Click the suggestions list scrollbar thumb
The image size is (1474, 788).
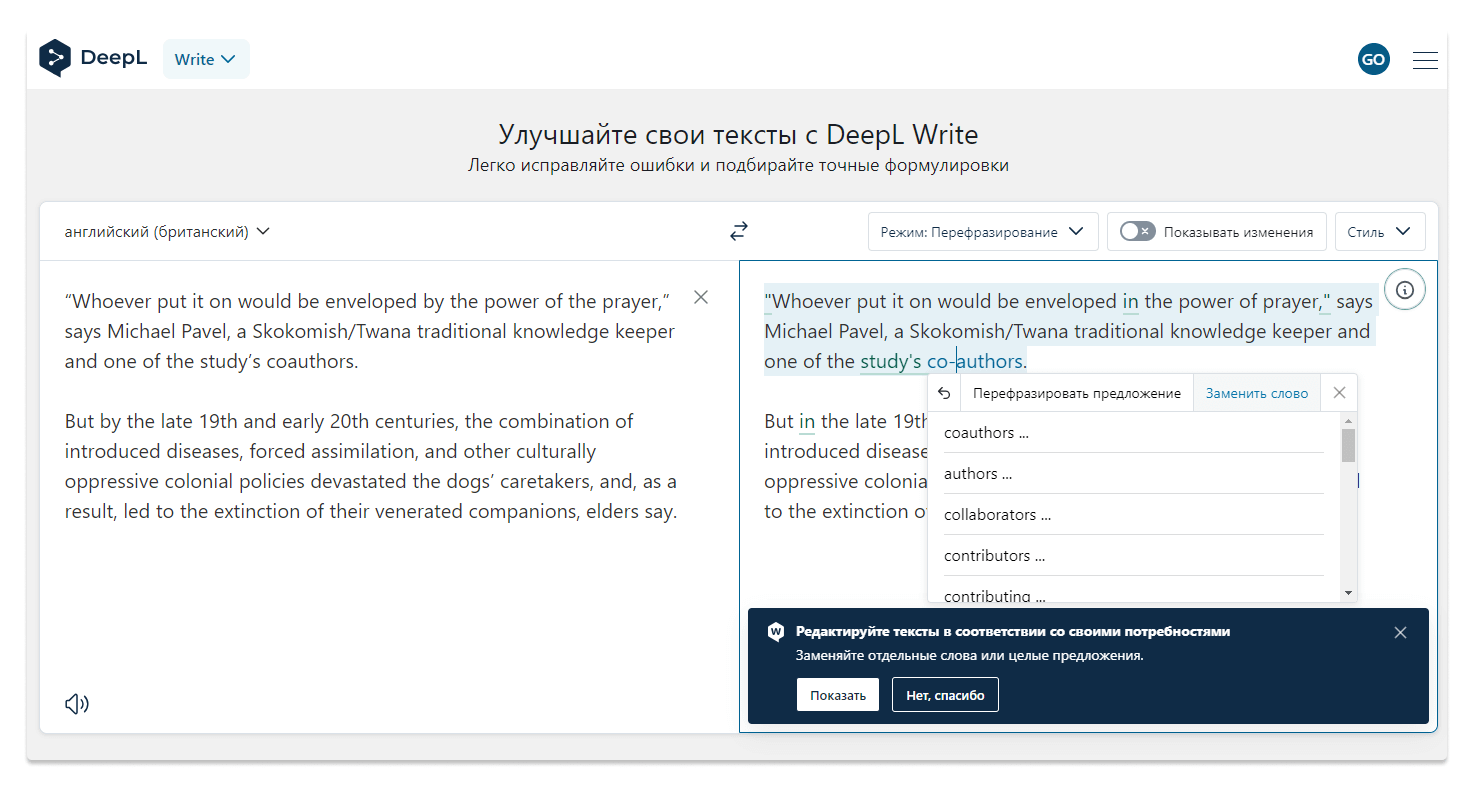pyautogui.click(x=1348, y=445)
